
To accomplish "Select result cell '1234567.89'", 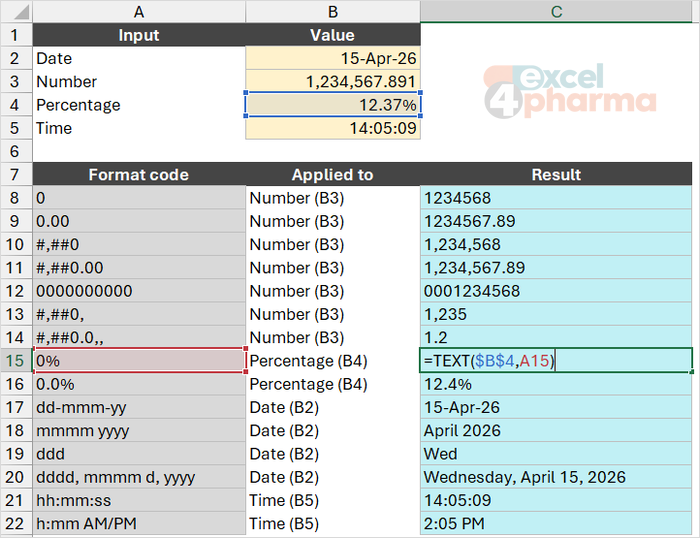I will pos(556,221).
